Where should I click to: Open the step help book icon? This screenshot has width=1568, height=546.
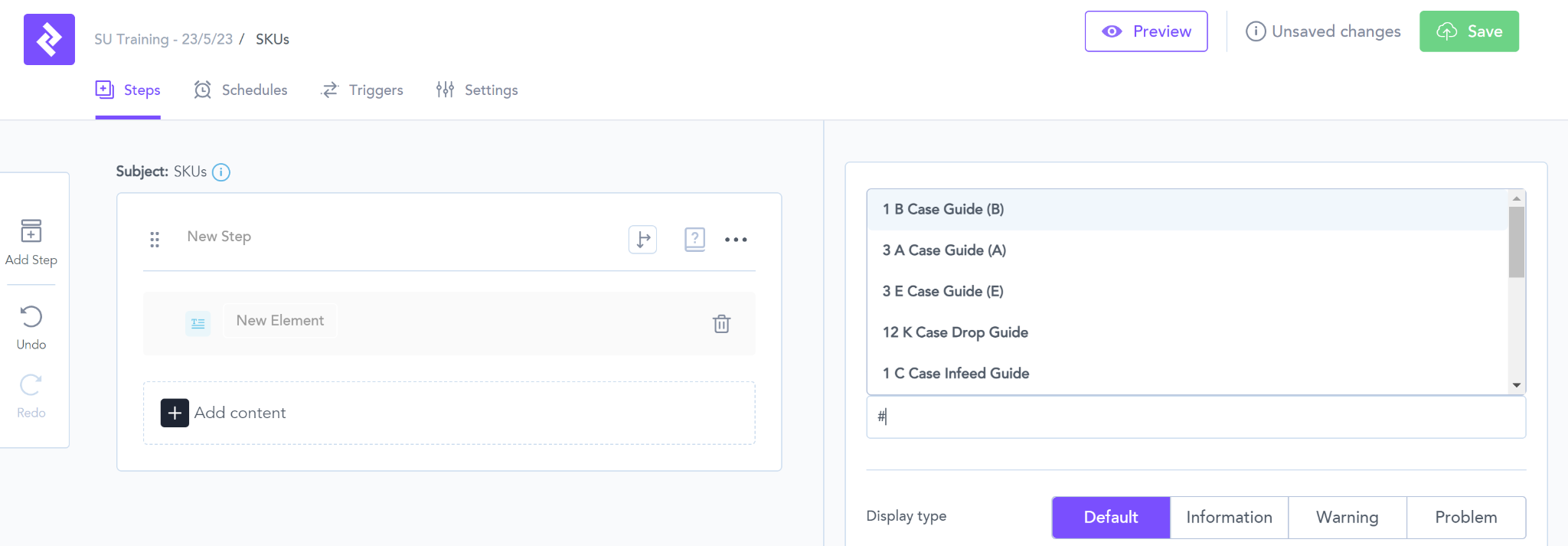[694, 240]
